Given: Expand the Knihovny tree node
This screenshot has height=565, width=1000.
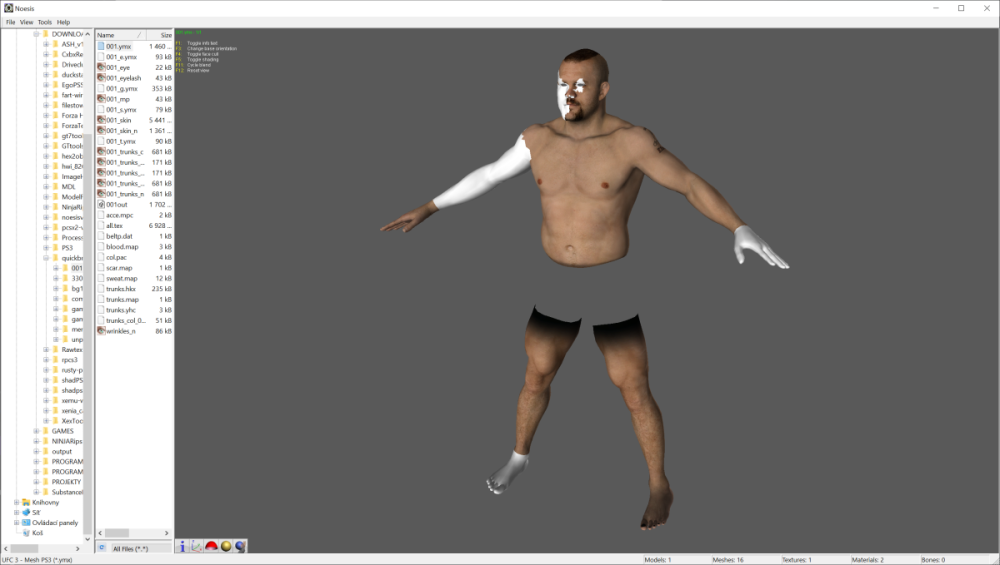Looking at the screenshot, I should (17, 503).
